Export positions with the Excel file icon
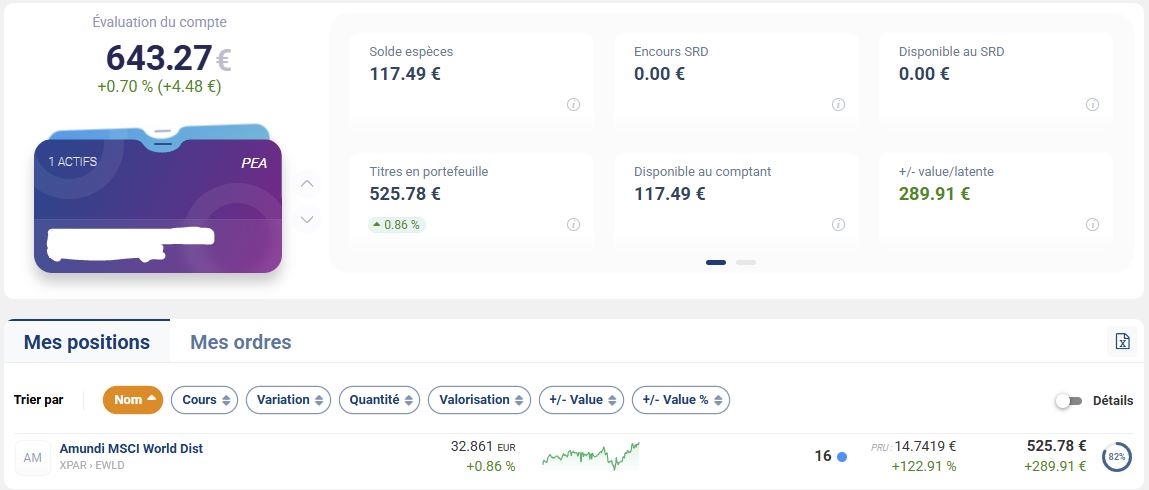 pyautogui.click(x=1122, y=342)
